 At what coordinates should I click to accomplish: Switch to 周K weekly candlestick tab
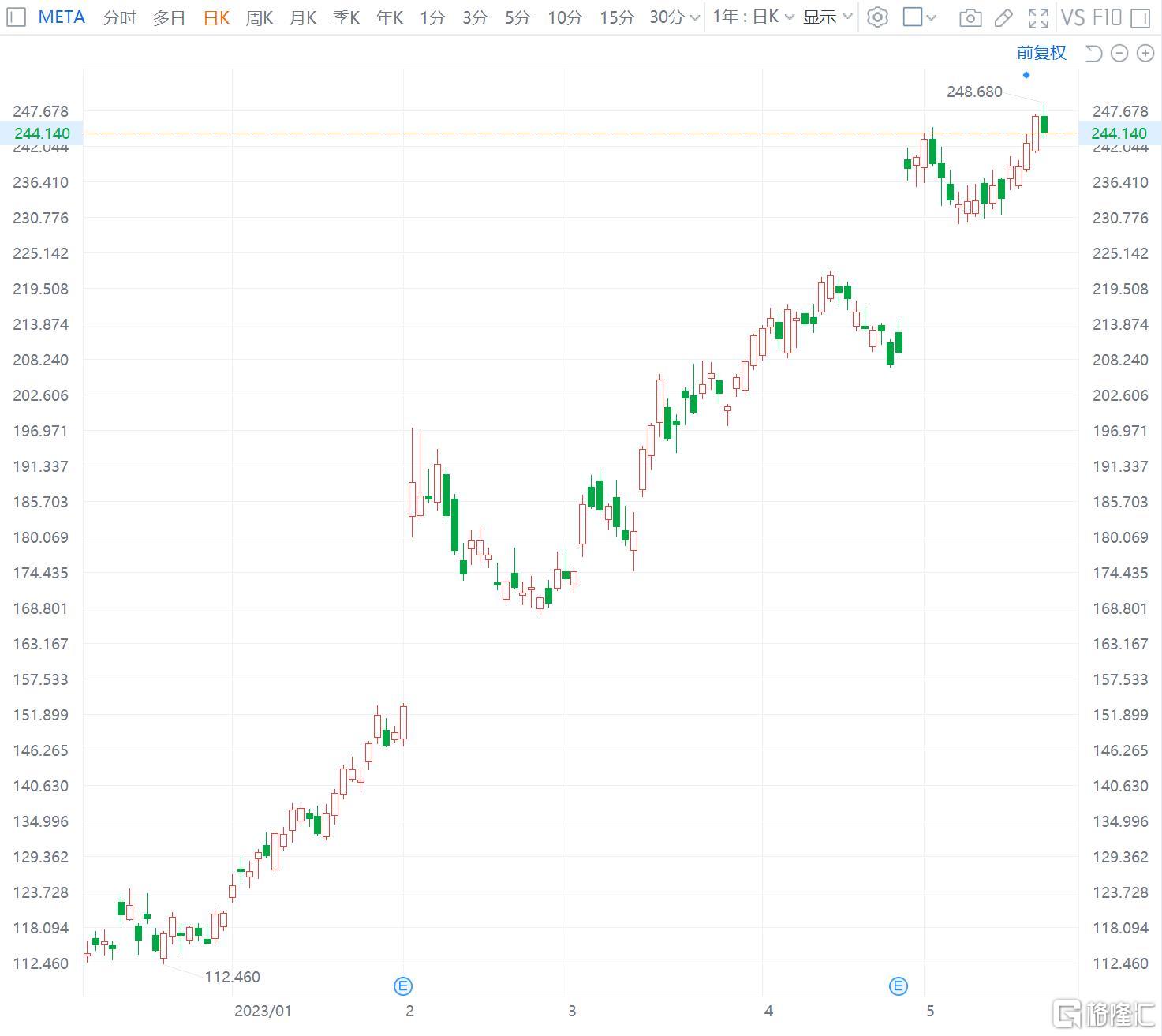[x=260, y=17]
